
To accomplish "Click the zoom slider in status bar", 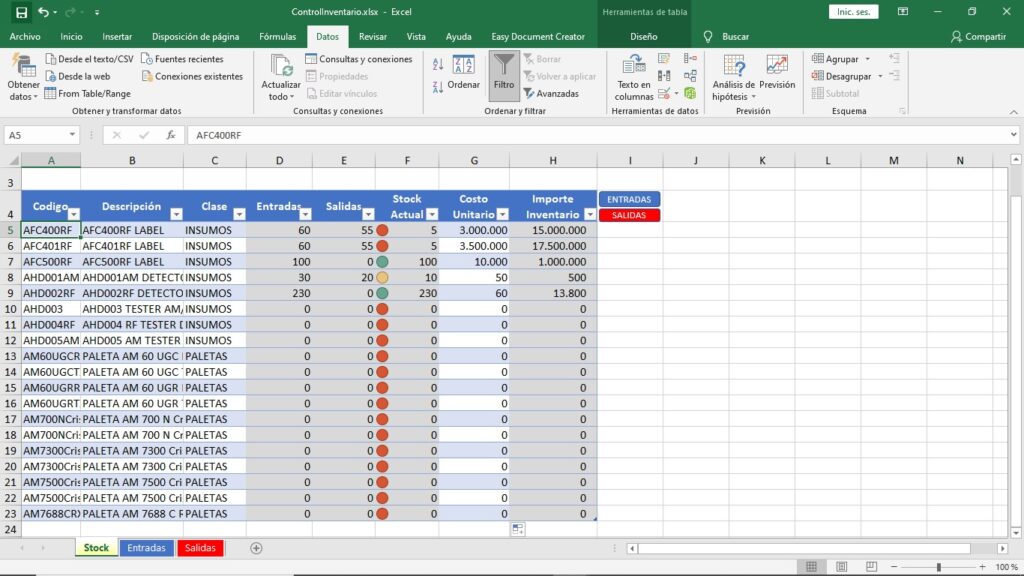I will 938,567.
